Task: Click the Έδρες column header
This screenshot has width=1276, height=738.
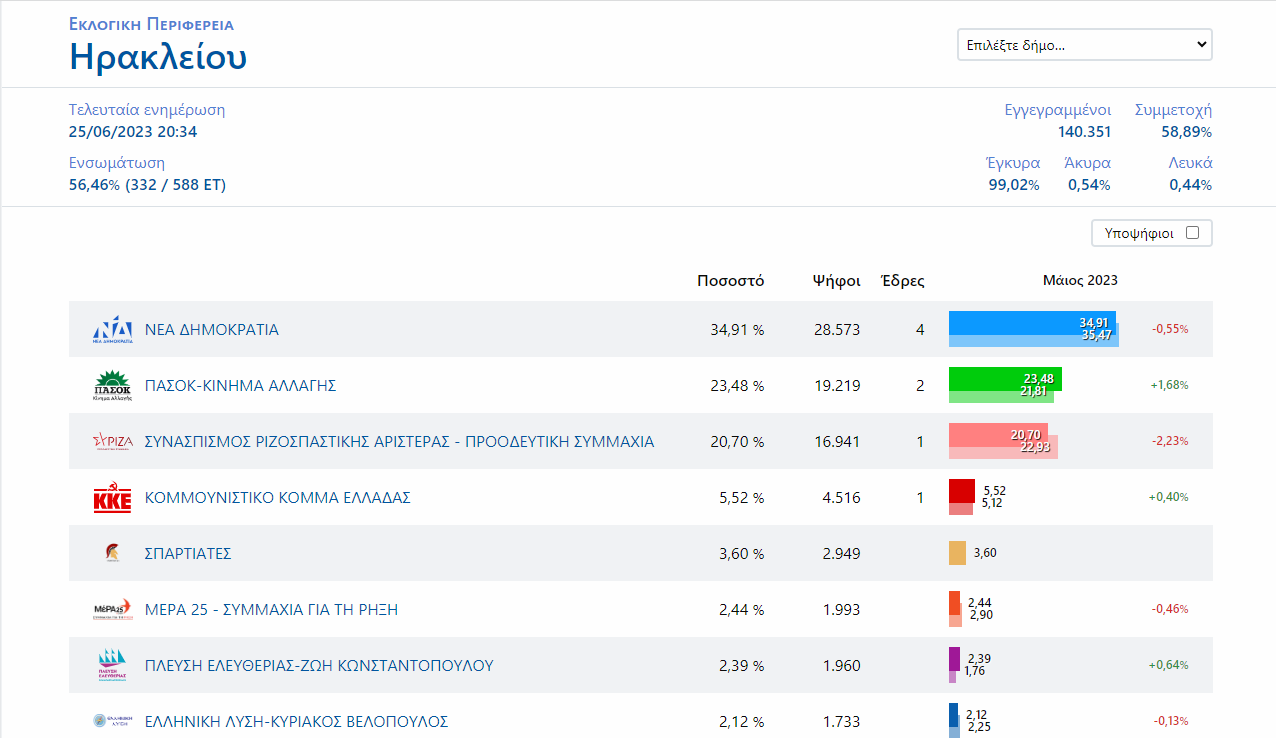Action: [x=902, y=281]
